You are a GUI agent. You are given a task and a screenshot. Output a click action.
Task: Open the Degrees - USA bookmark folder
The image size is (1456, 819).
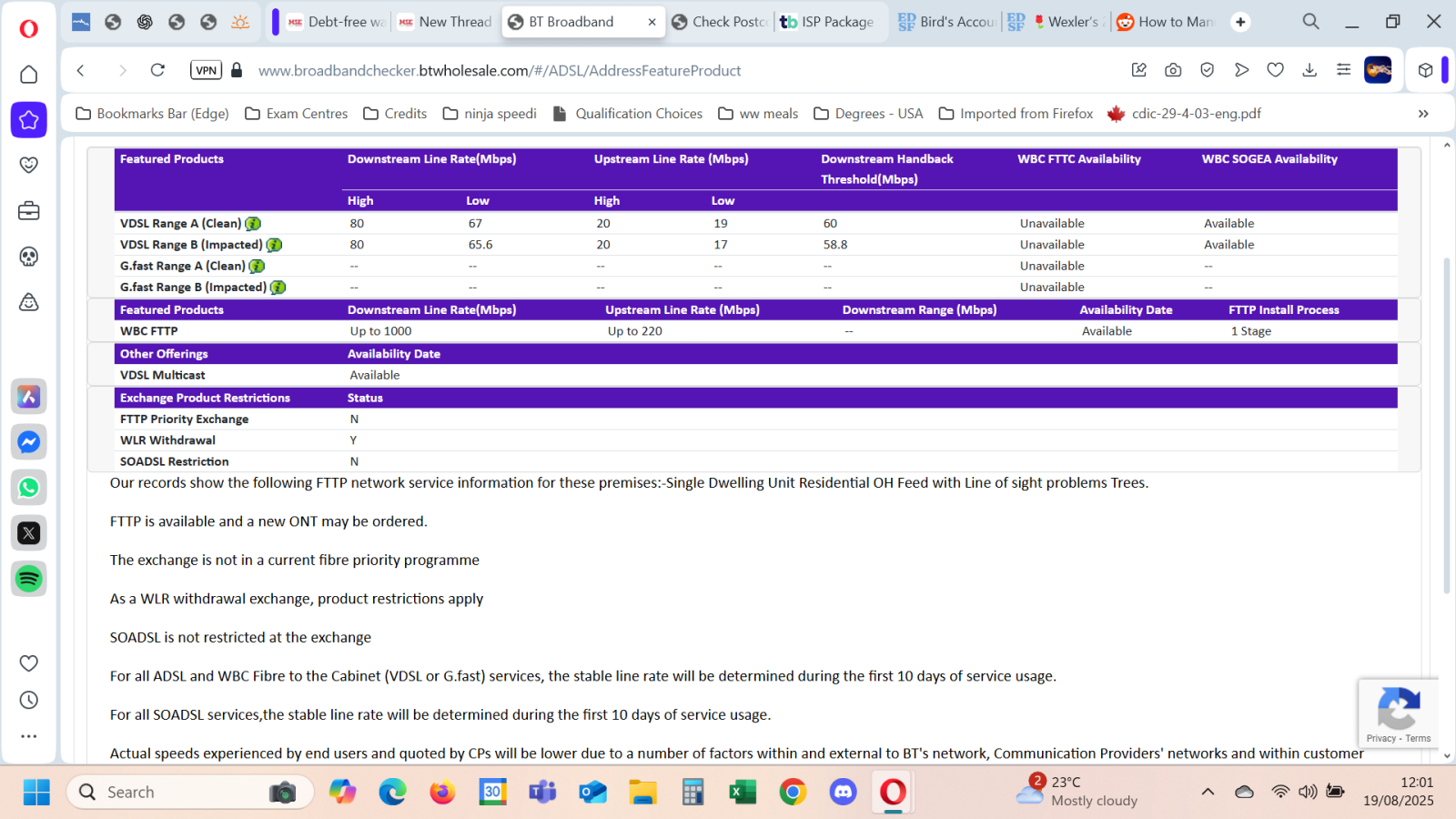click(x=868, y=114)
